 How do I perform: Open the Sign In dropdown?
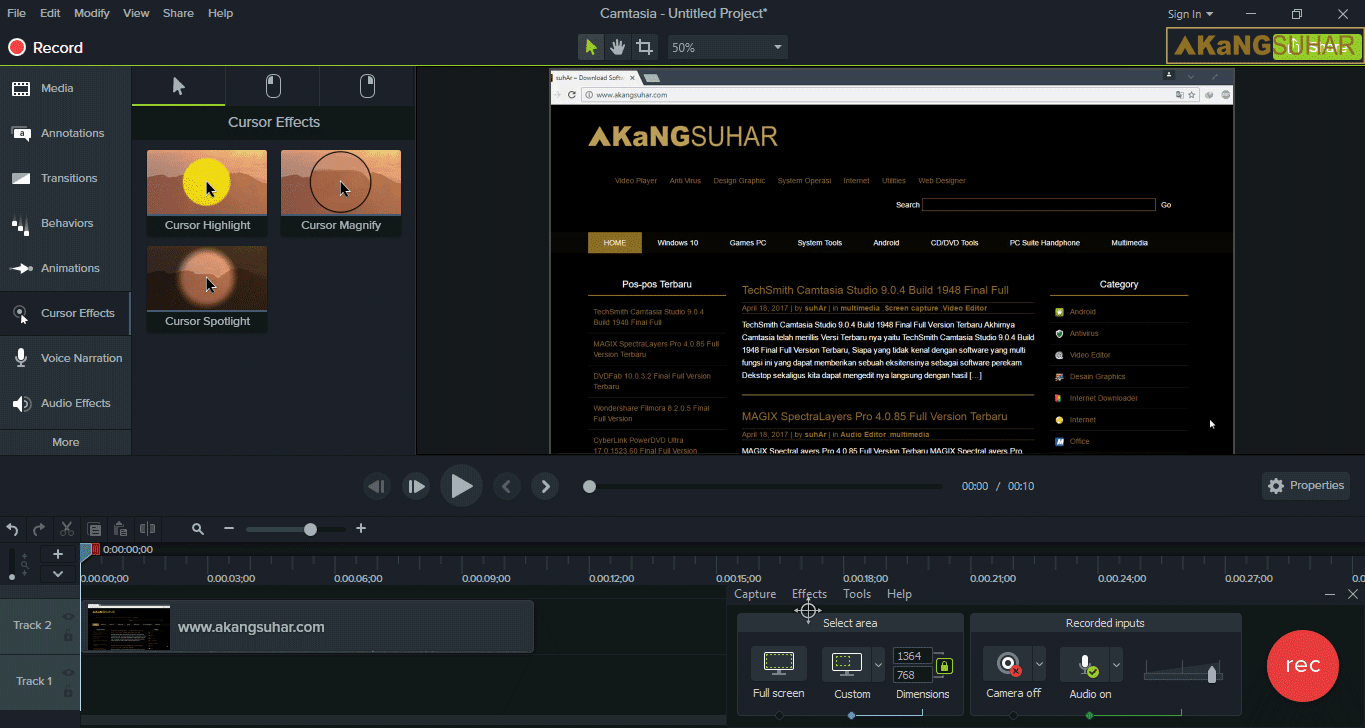tap(1190, 14)
